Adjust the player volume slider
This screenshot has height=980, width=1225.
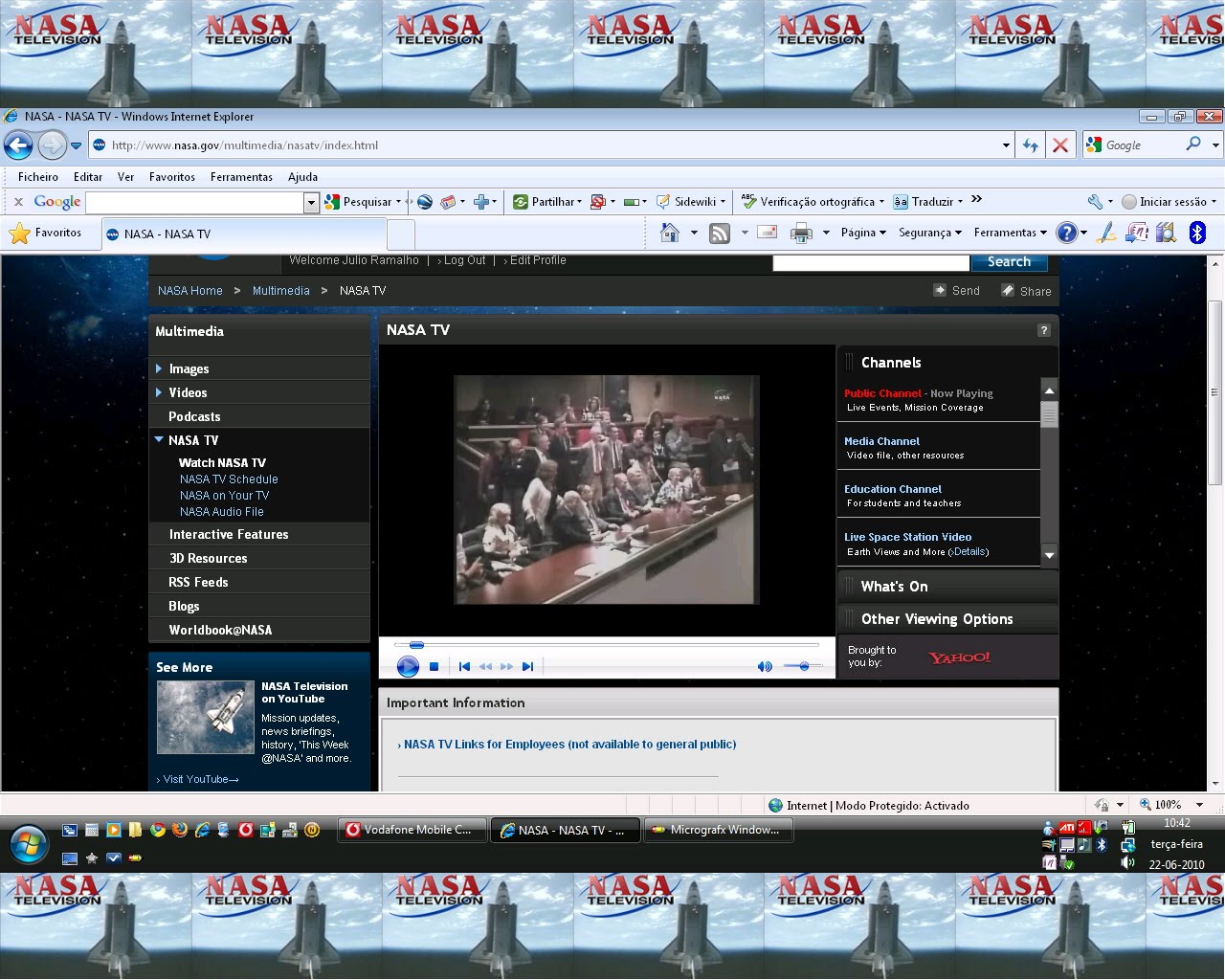click(803, 666)
